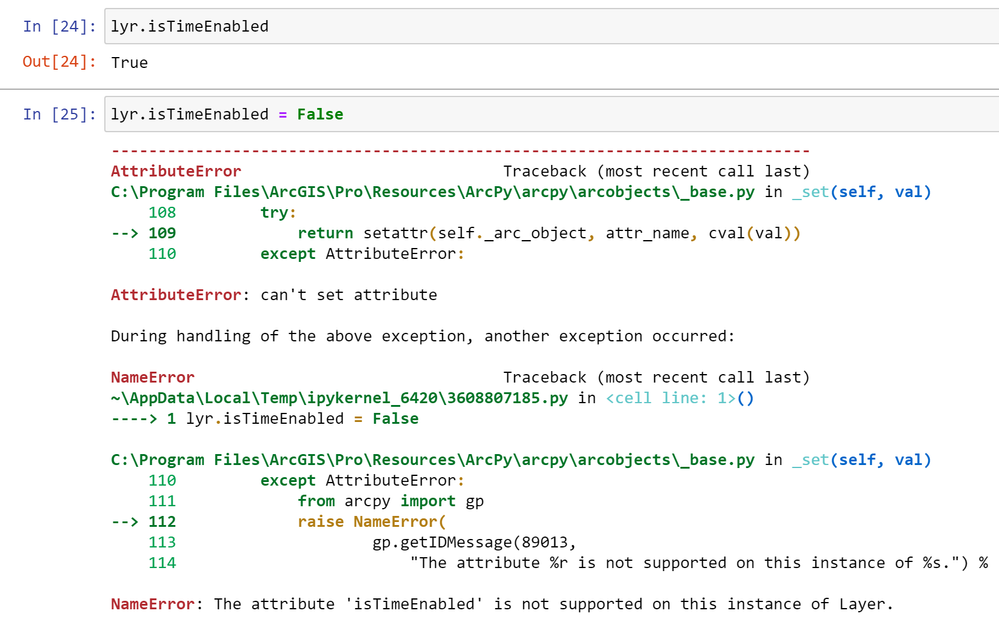Click the red Out[24] prompt label
The width and height of the screenshot is (999, 633).
[60, 62]
